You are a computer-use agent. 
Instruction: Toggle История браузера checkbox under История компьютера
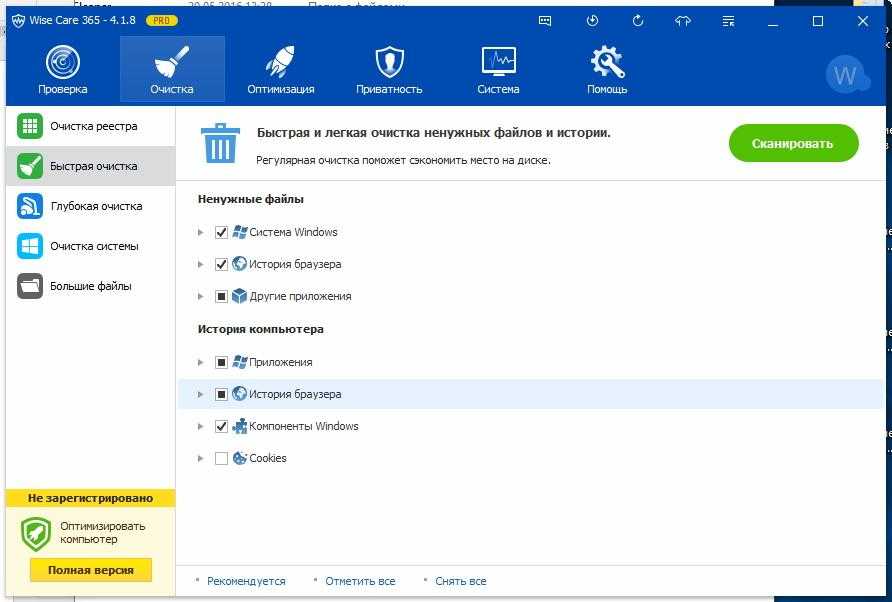coord(221,394)
